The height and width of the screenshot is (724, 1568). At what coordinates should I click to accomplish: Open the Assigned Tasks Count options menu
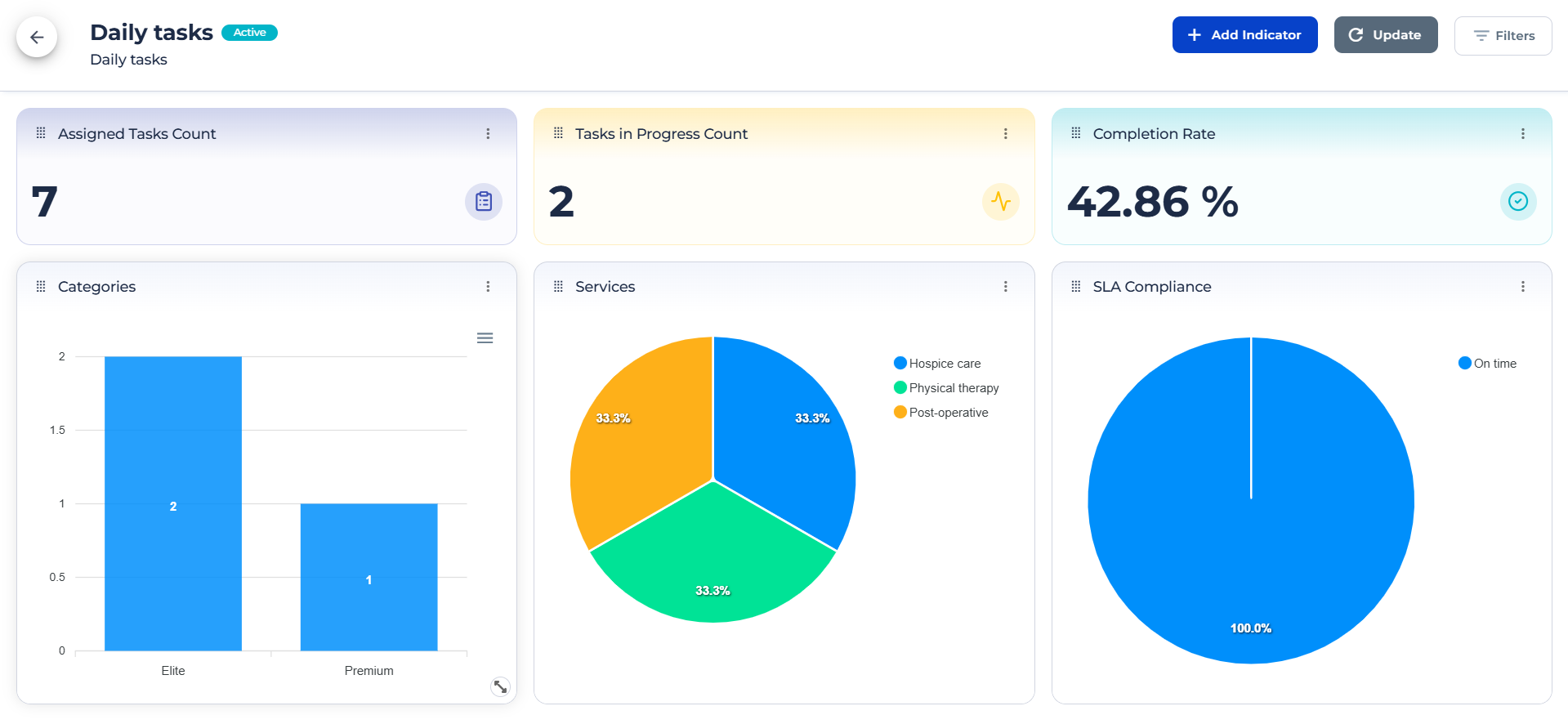click(x=488, y=134)
